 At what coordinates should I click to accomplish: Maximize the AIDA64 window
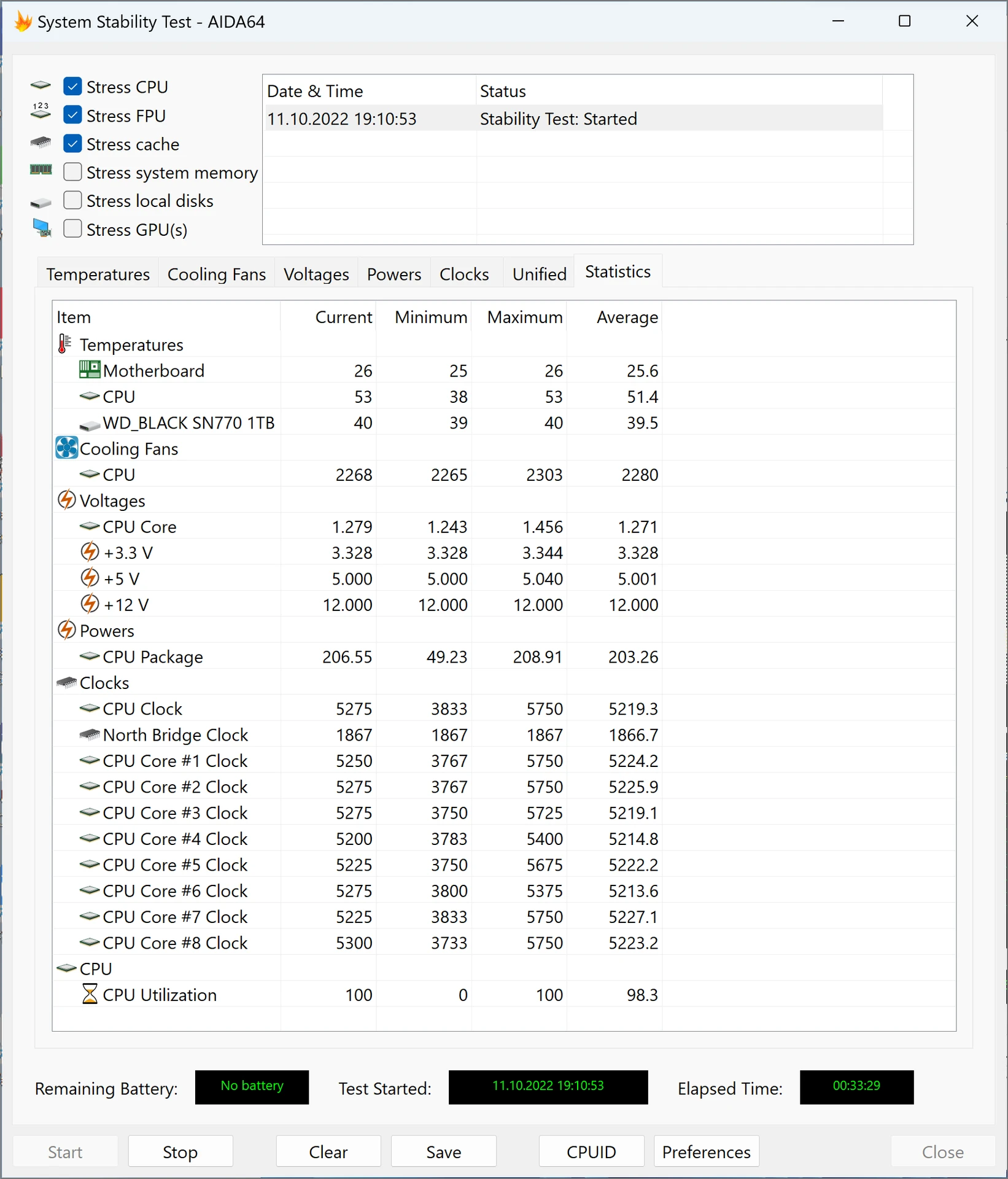pos(904,21)
